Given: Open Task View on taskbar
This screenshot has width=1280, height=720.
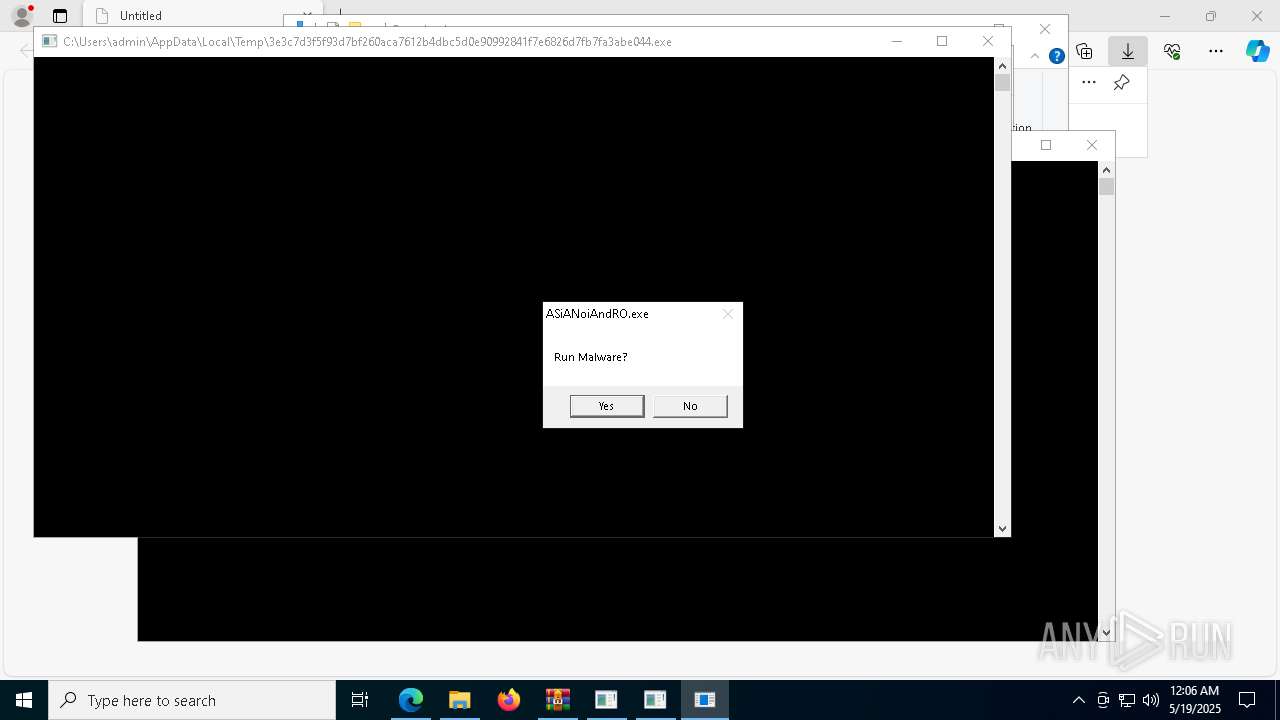Looking at the screenshot, I should 360,700.
